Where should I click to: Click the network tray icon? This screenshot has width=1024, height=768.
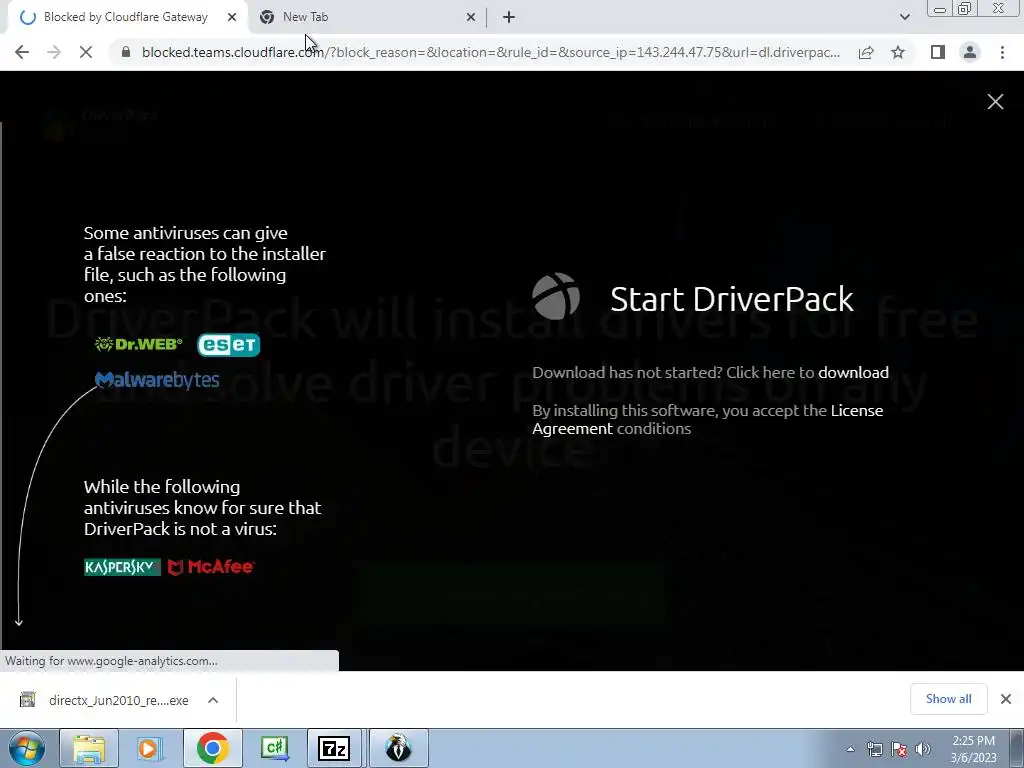[874, 749]
